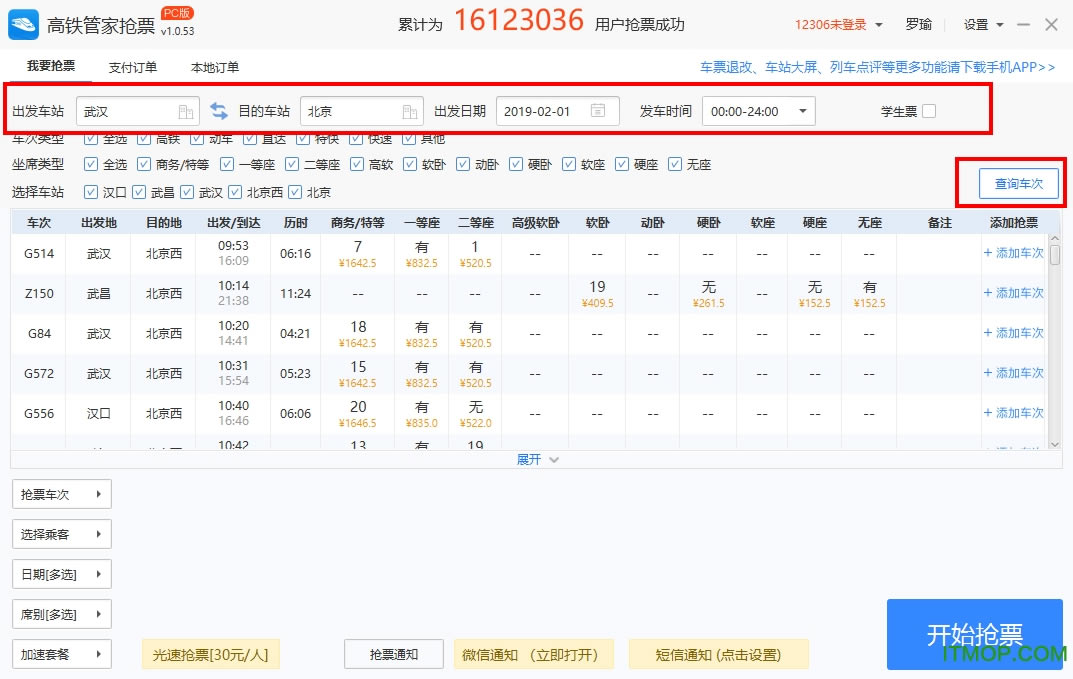1073x679 pixels.
Task: Click 光速抢票[30元/人] button
Action: 211,654
